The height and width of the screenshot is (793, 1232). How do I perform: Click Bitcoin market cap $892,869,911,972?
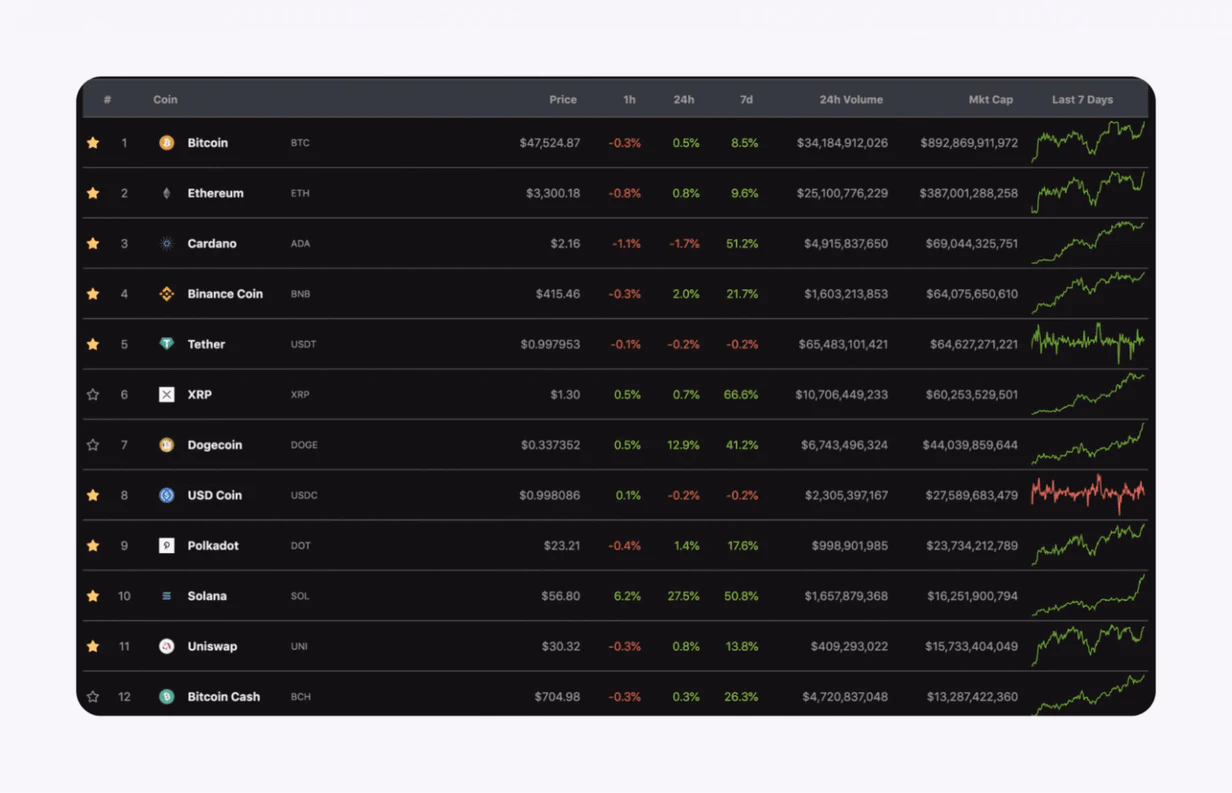pyautogui.click(x=969, y=143)
